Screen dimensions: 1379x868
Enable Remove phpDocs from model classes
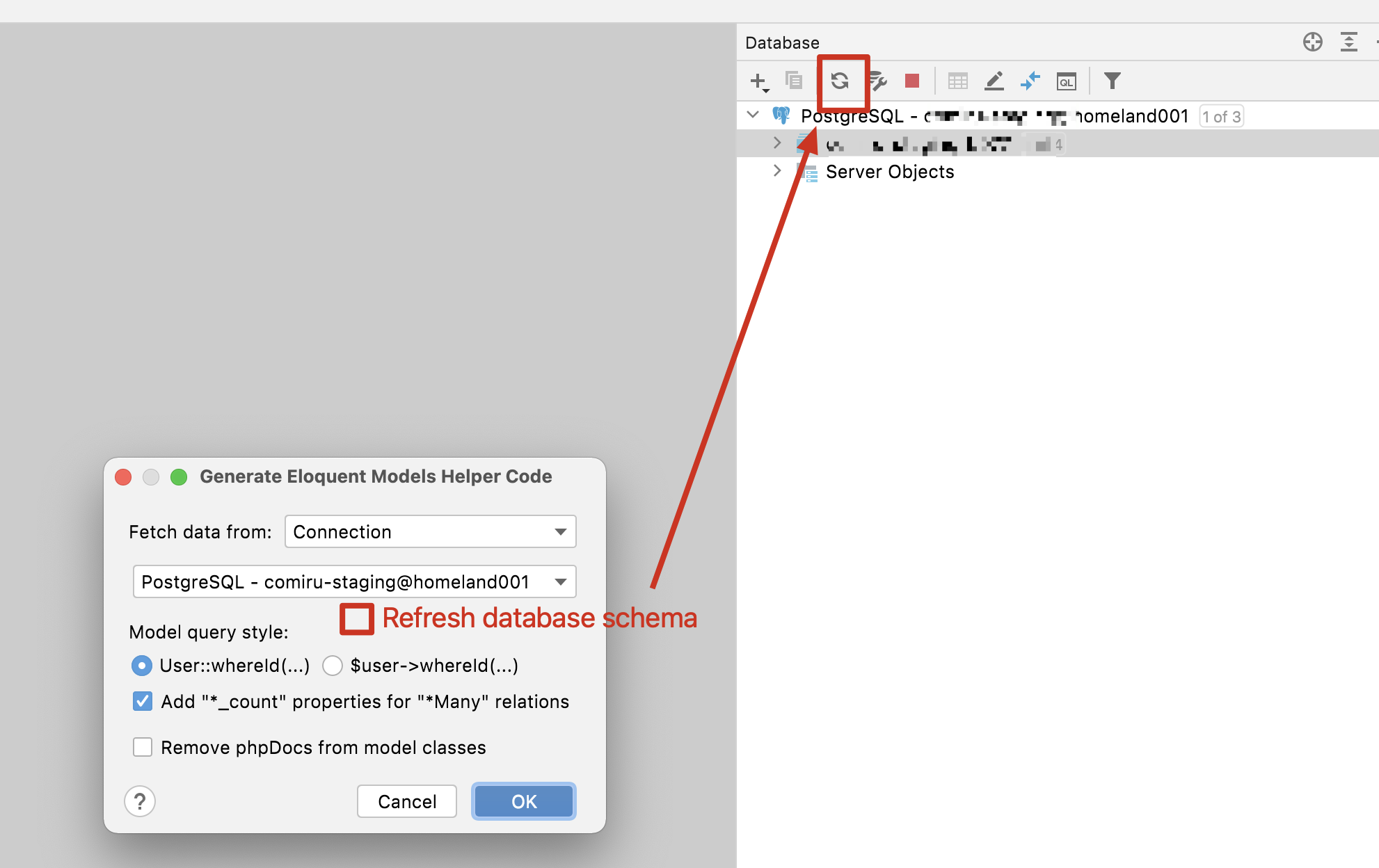142,746
